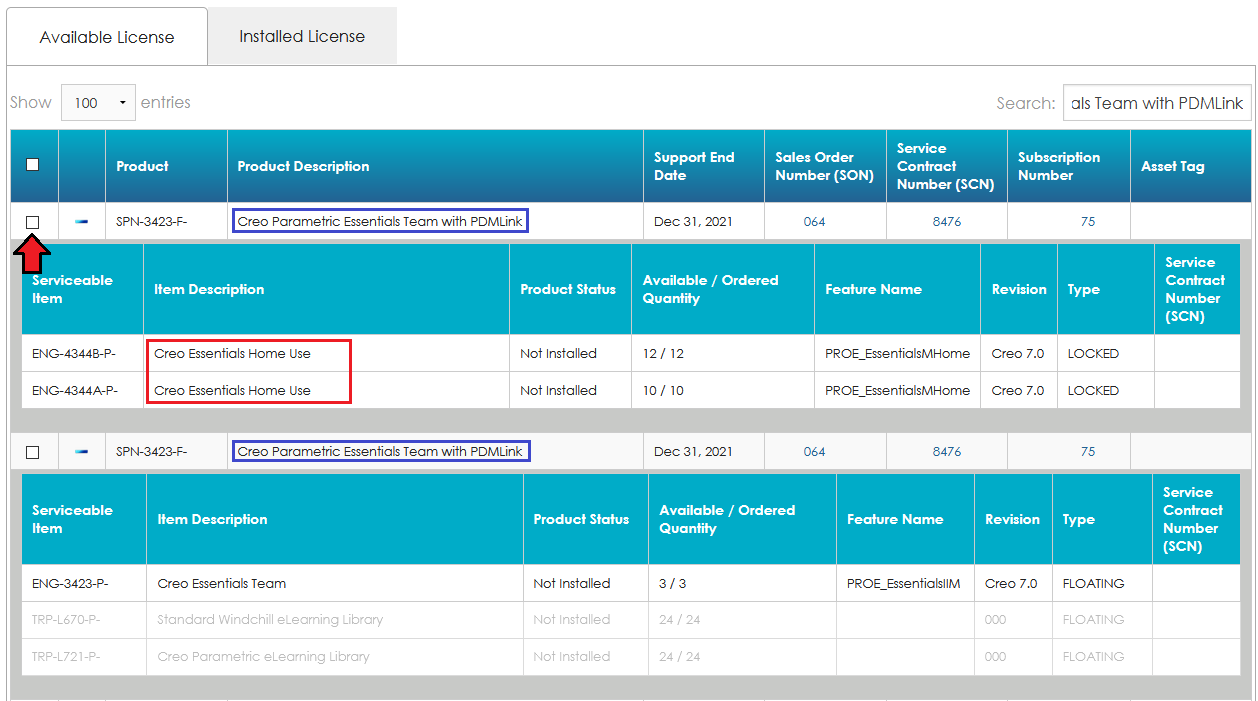Collapse the first SPN-3423-F license details
Image resolution: width=1258 pixels, height=701 pixels.
coord(82,220)
